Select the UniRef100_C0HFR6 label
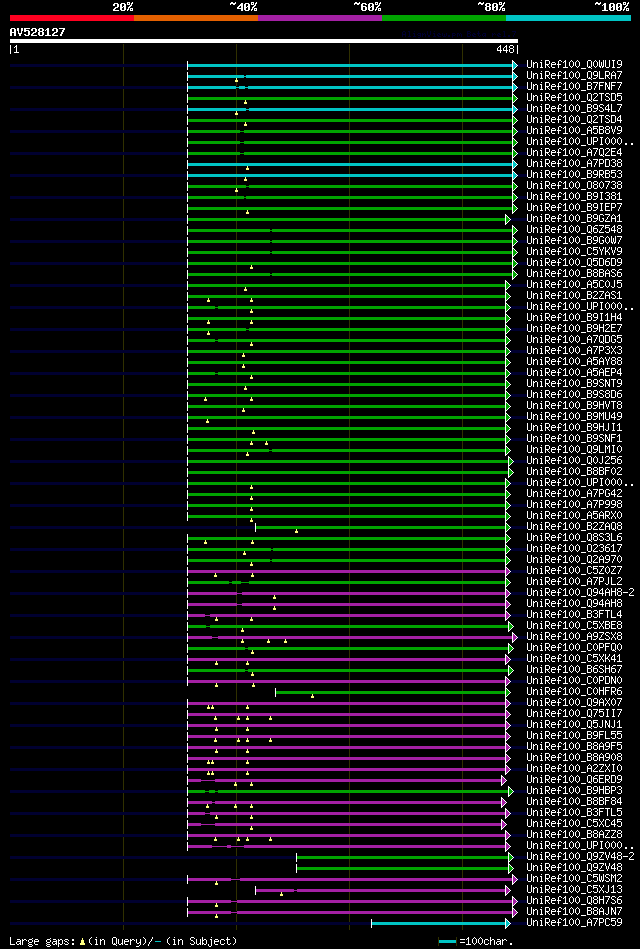Viewport: 640px width, 949px height. (x=575, y=692)
